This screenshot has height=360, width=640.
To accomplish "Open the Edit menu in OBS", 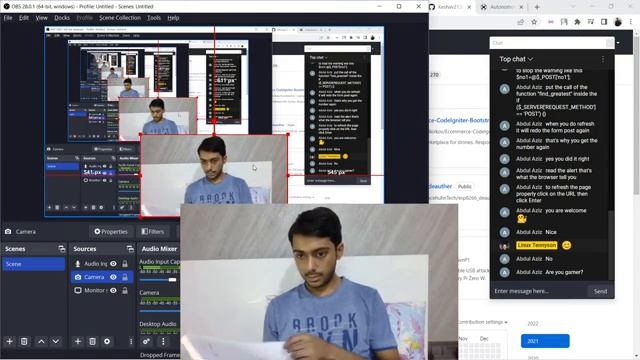I will pos(24,18).
